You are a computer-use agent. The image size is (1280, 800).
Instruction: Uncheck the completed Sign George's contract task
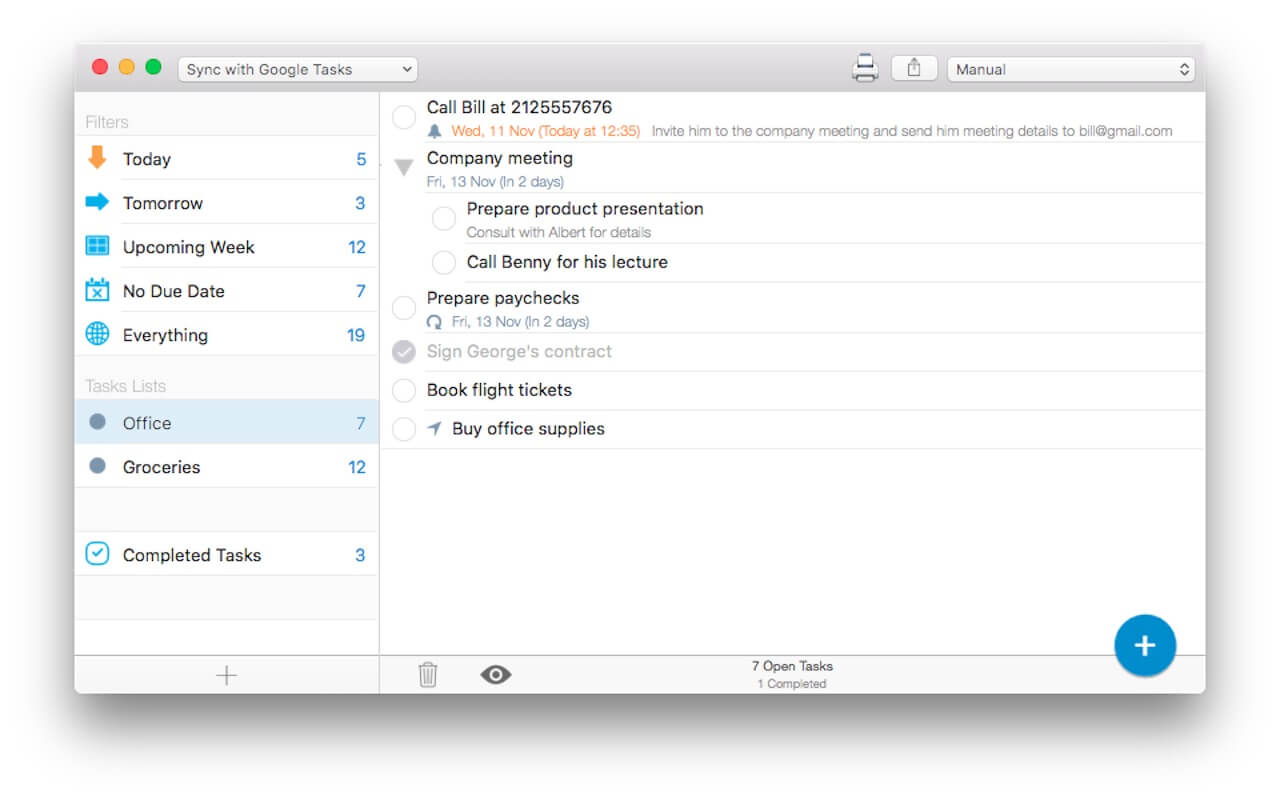(404, 351)
